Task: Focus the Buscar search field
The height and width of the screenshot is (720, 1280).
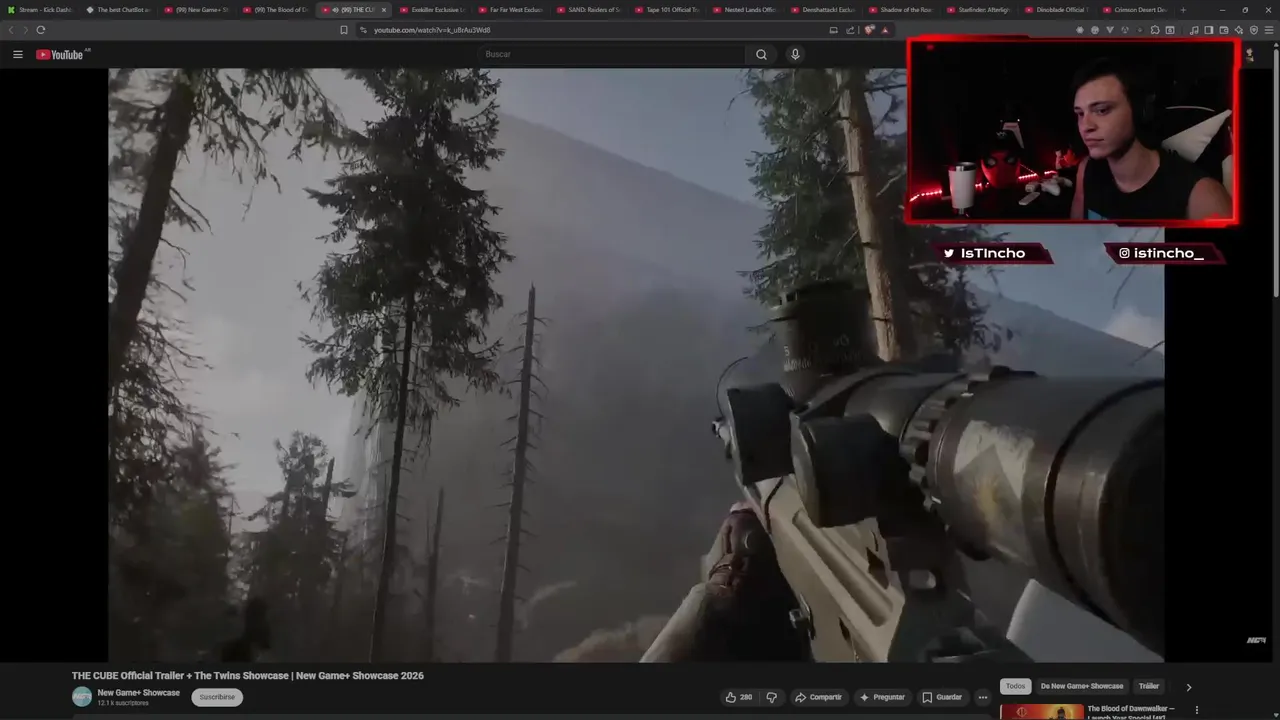Action: click(612, 54)
